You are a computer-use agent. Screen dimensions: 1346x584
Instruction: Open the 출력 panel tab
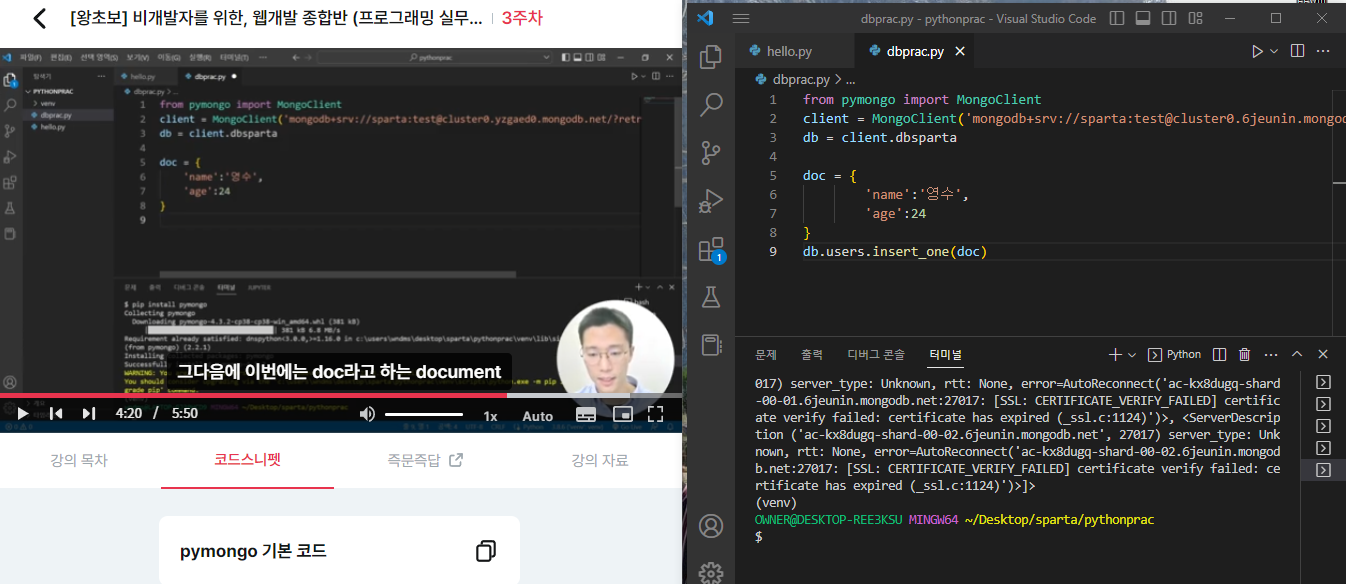[812, 354]
